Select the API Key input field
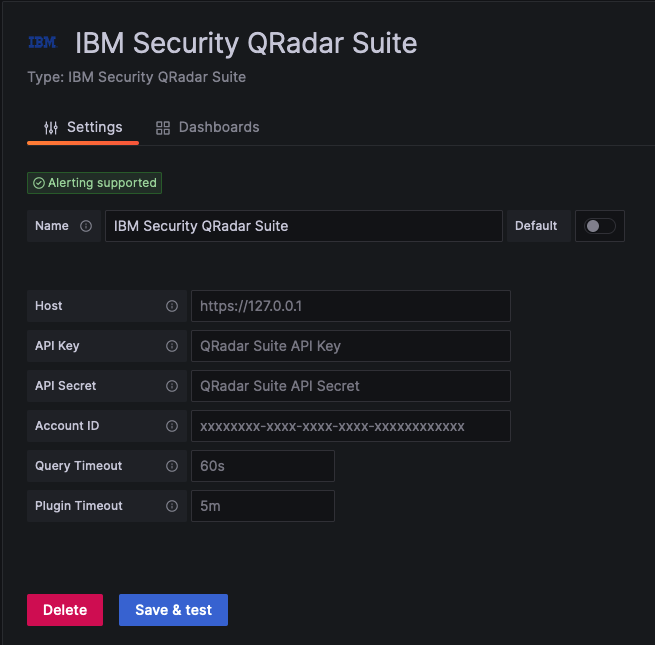 point(351,346)
